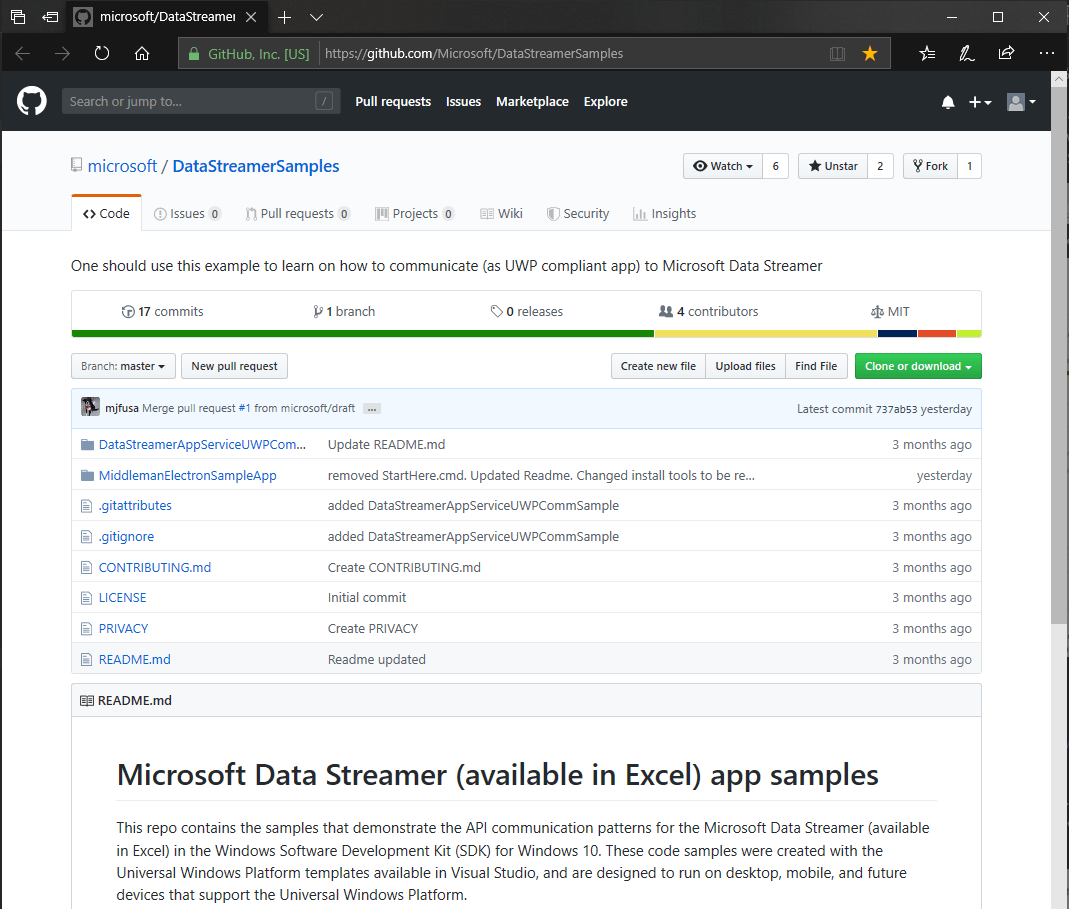
Task: Toggle reading view in the browser toolbar
Action: [x=836, y=53]
